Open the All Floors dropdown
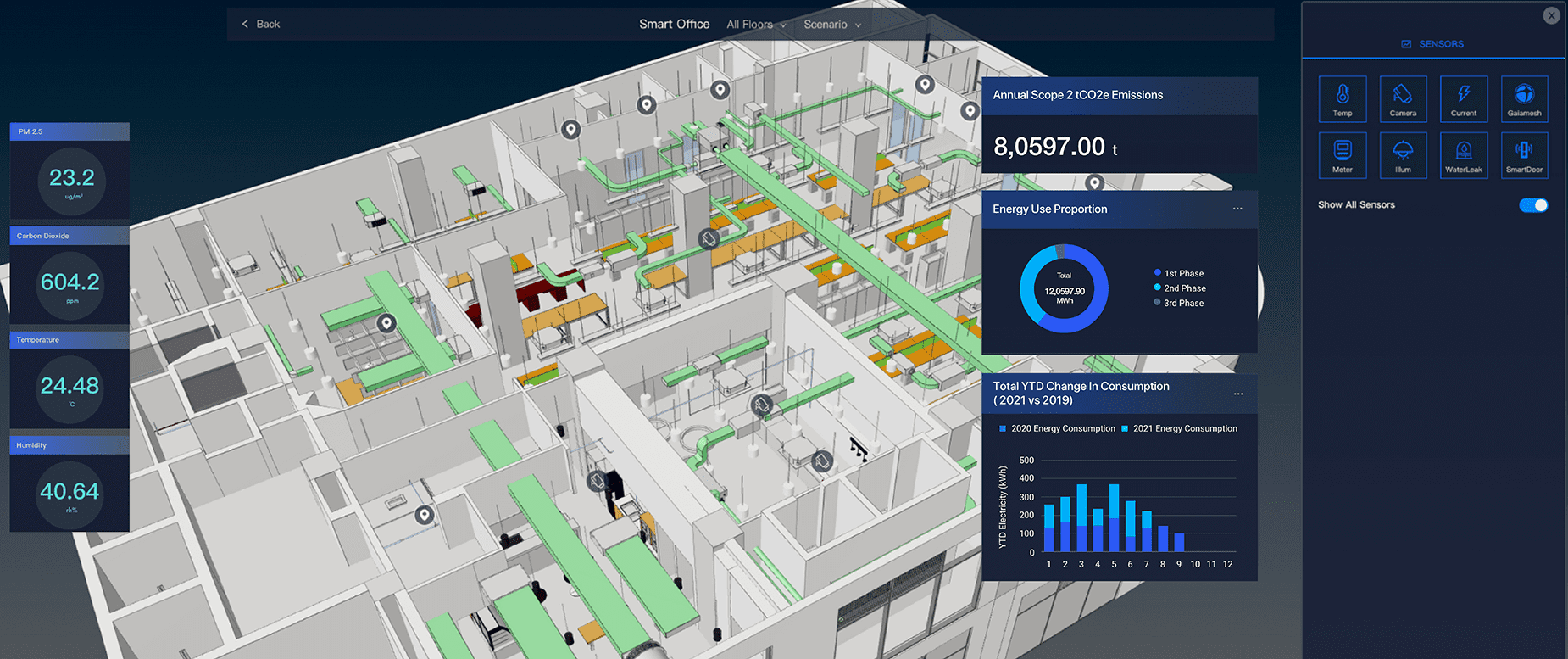This screenshot has height=659, width=1568. pos(755,25)
